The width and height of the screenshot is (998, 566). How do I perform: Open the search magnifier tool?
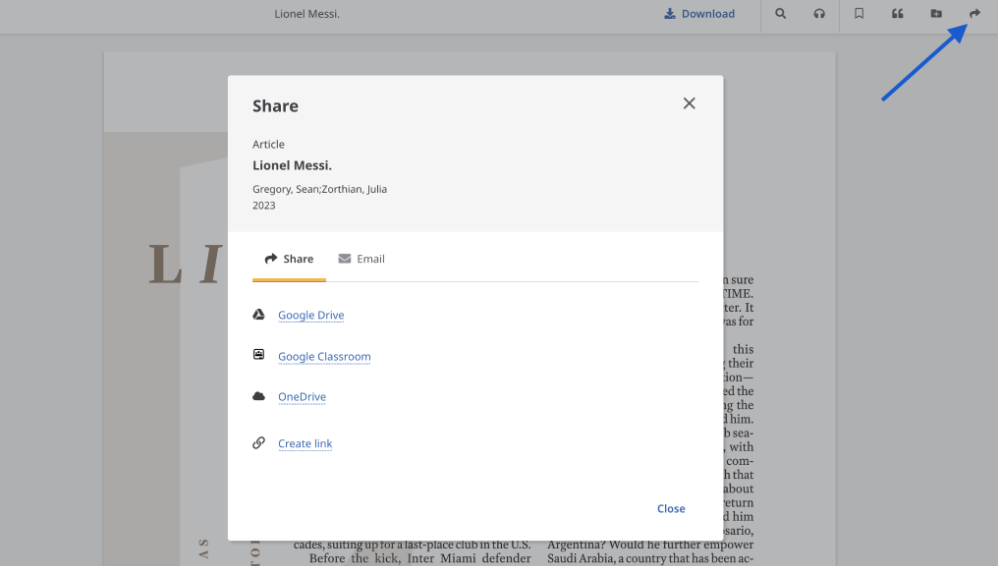[x=780, y=13]
